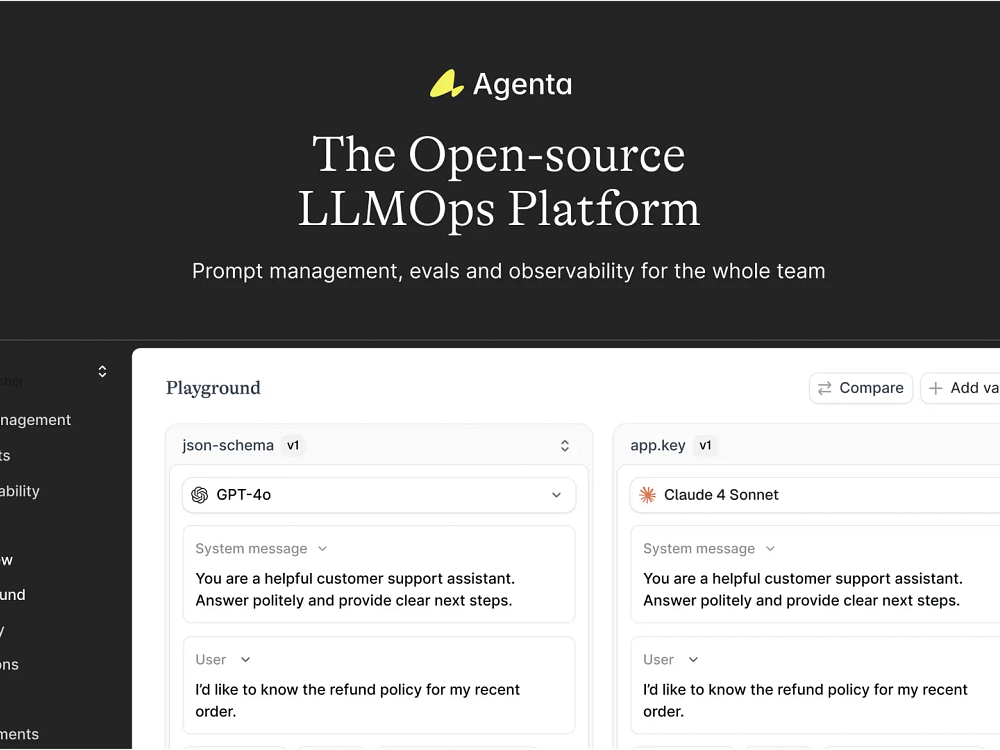Open the sidebar workspace switcher arrows
The image size is (1000, 750).
point(102,371)
